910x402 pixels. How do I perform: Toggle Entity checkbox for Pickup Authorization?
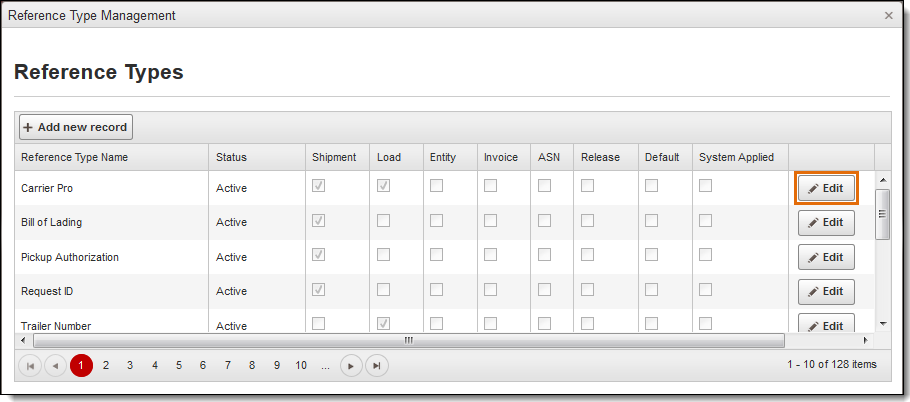click(x=437, y=255)
